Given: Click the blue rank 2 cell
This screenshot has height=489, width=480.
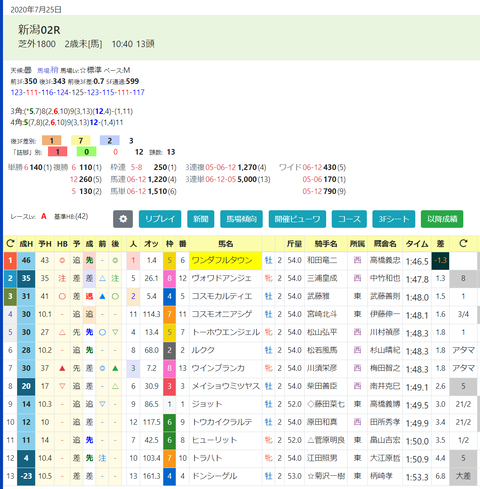Looking at the screenshot, I should tap(10, 278).
